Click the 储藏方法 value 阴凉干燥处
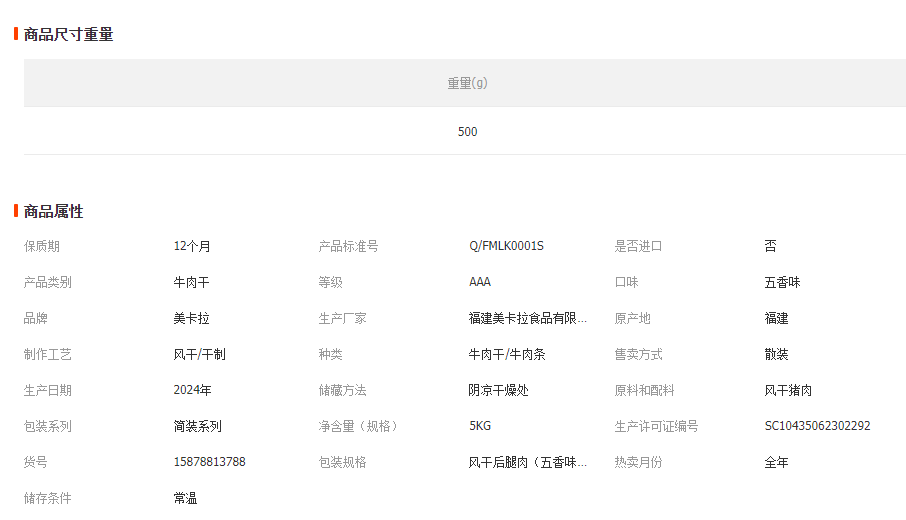Viewport: 906px width, 520px height. click(x=498, y=391)
